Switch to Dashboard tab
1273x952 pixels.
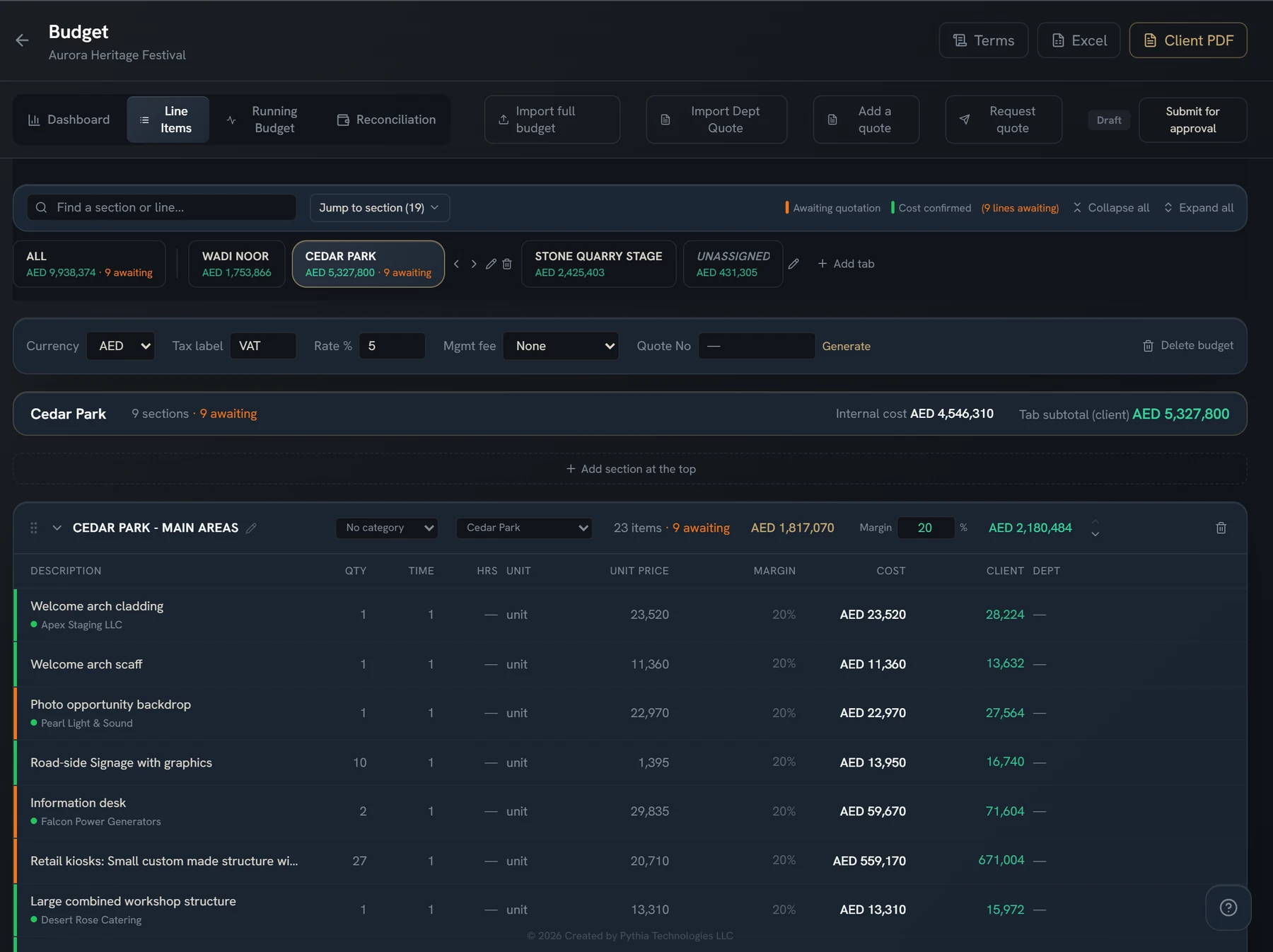[69, 120]
